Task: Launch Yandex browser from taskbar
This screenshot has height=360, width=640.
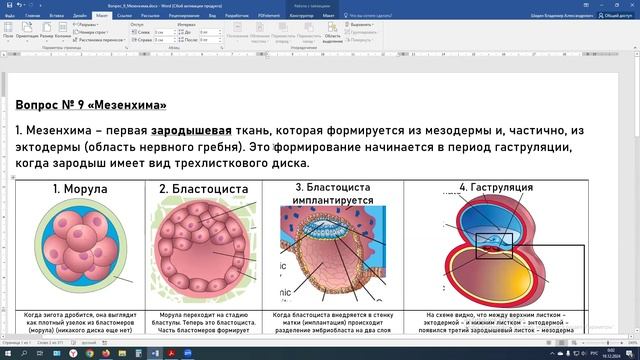Action: tap(73, 353)
